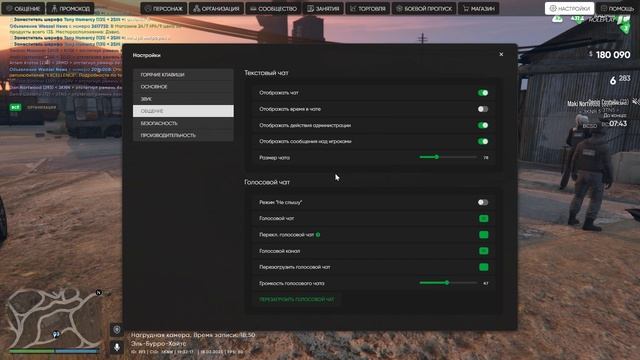
Task: Toggle the Отображать чат switch
Action: click(x=483, y=93)
